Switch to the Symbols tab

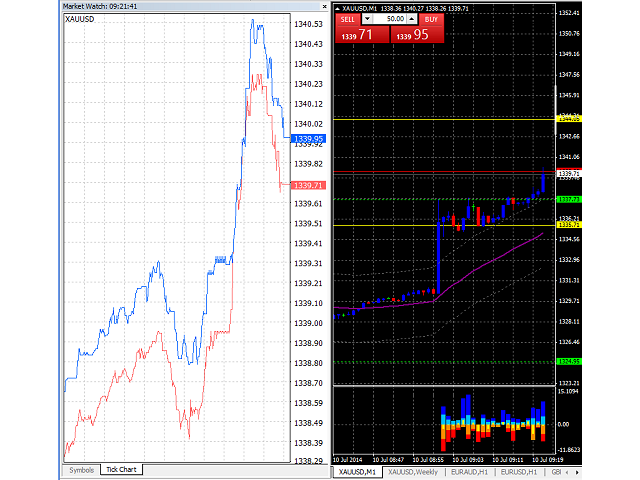click(x=80, y=468)
